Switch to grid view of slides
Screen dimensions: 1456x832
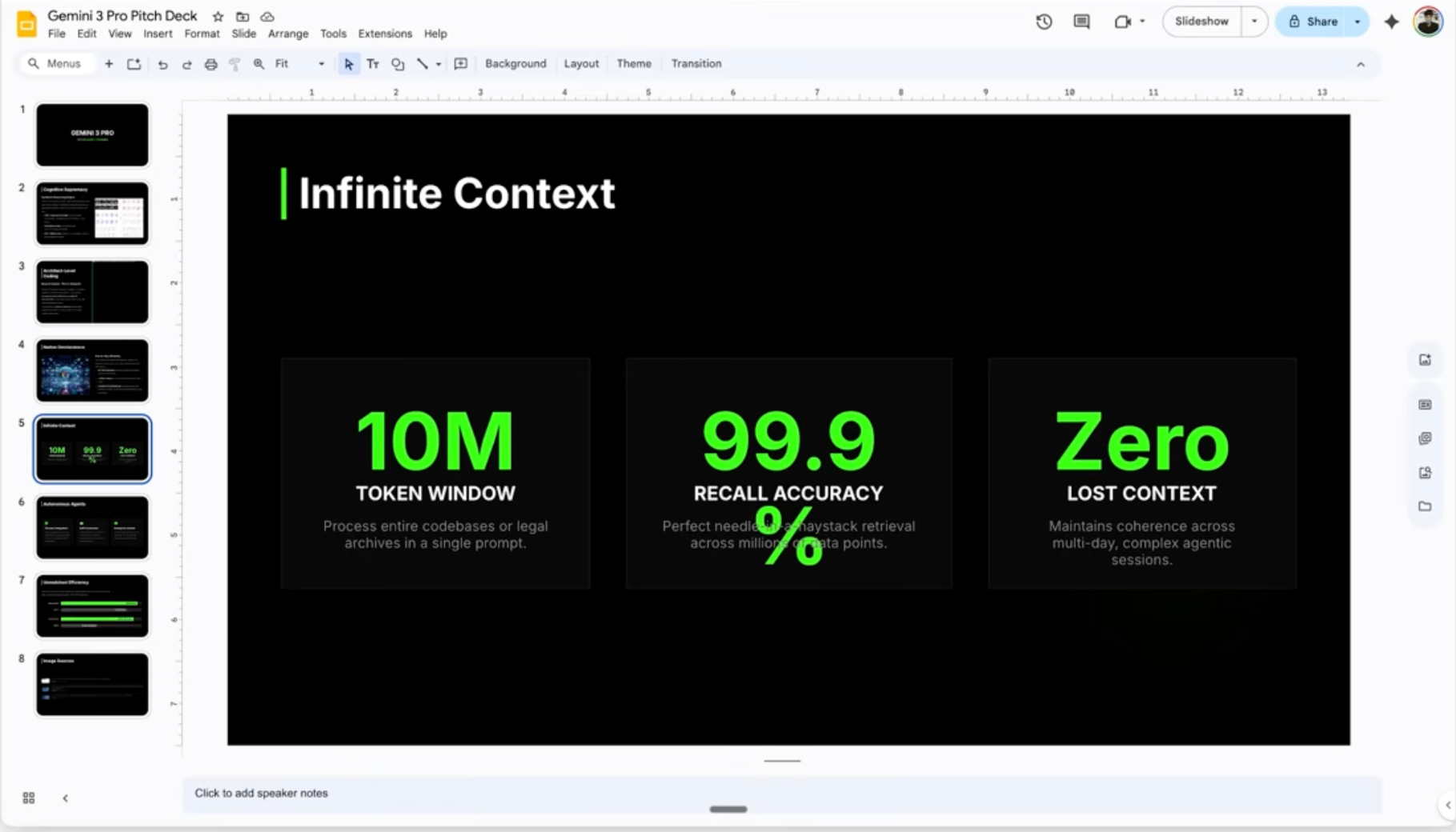click(x=29, y=798)
